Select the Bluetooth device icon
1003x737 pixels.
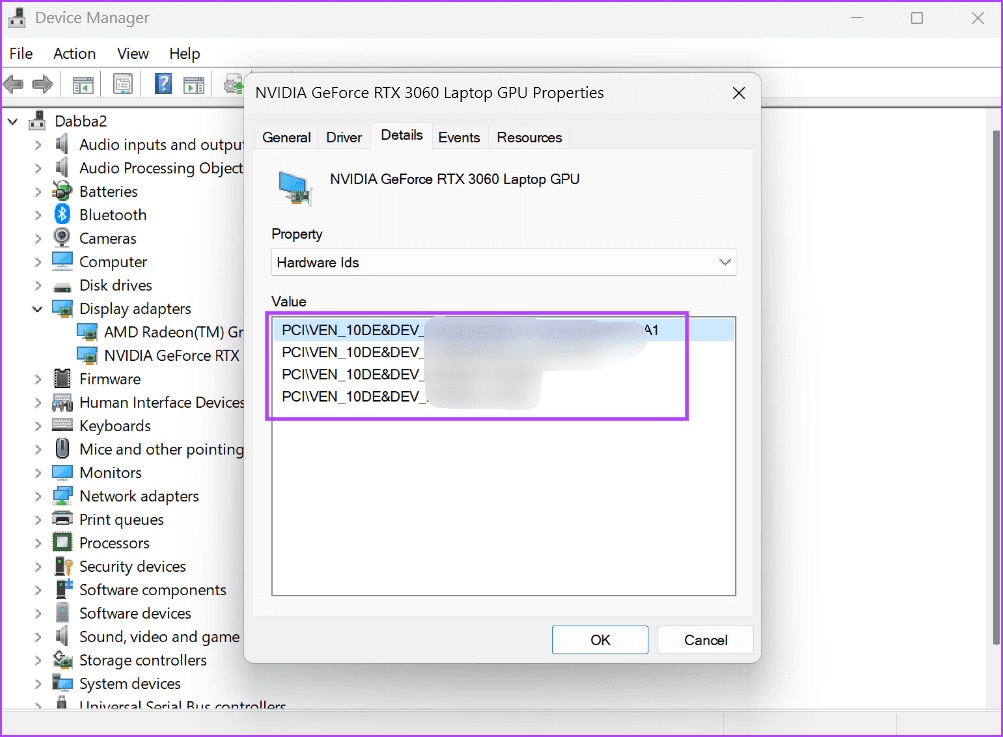(62, 214)
